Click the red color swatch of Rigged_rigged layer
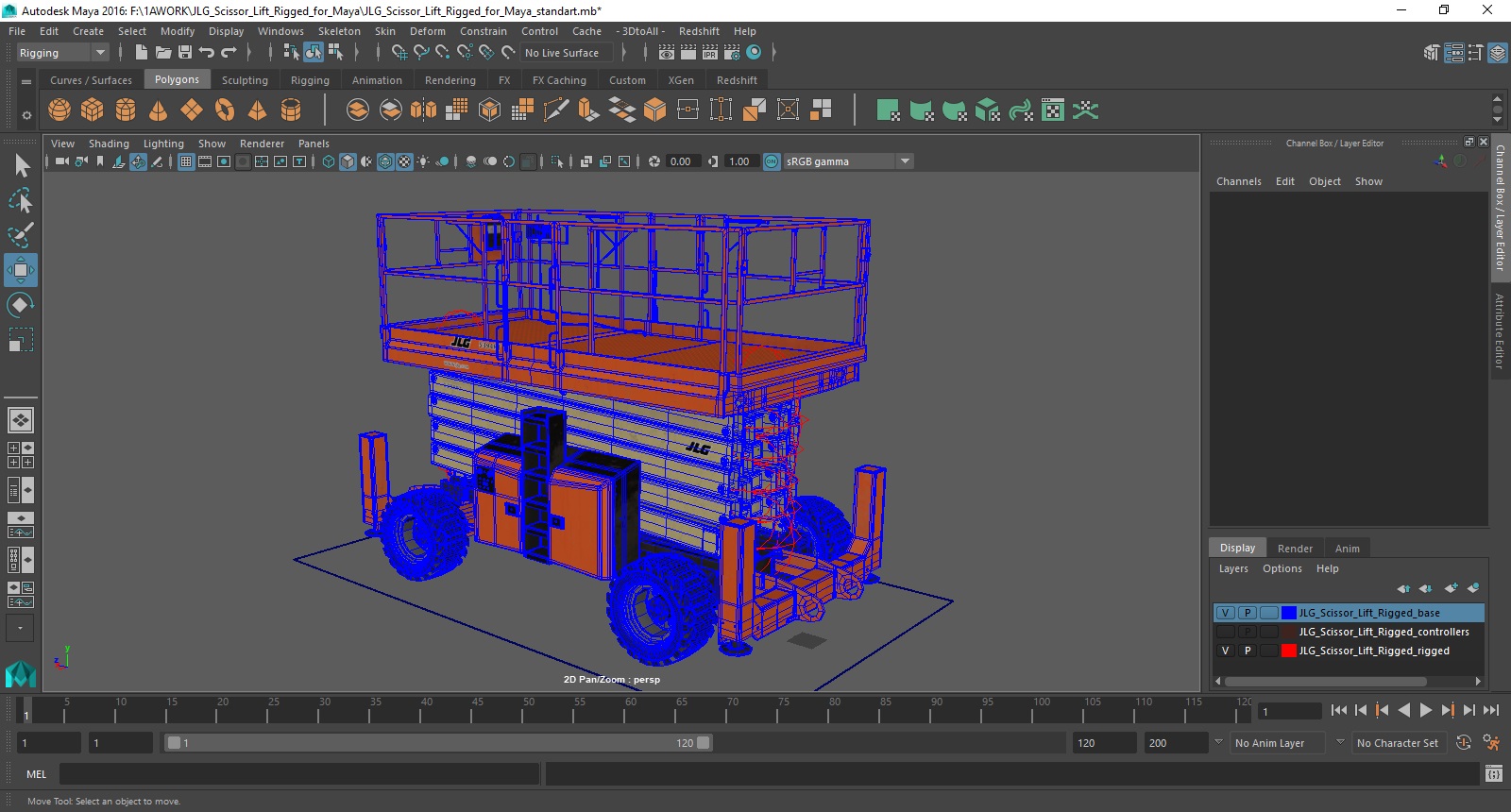The image size is (1511, 812). 1288,651
